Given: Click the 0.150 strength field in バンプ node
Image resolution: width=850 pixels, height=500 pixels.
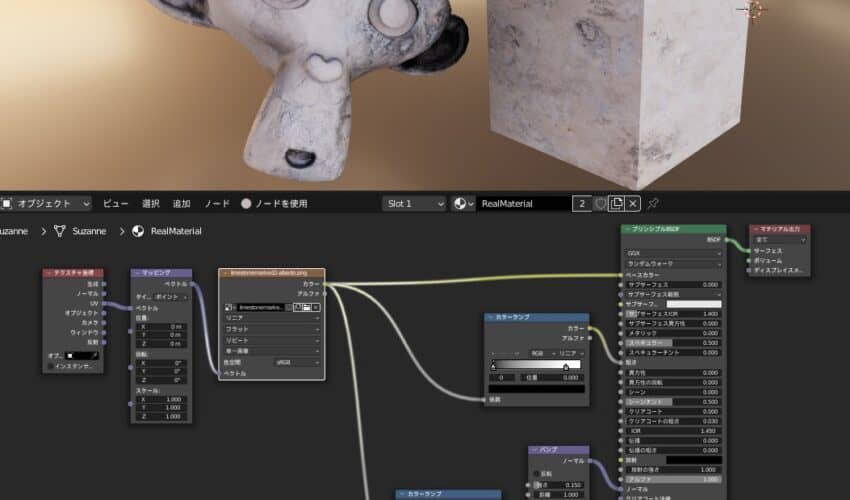Looking at the screenshot, I should coord(557,485).
